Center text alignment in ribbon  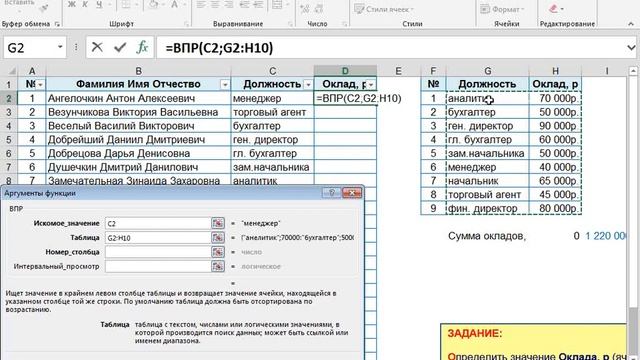click(x=215, y=4)
